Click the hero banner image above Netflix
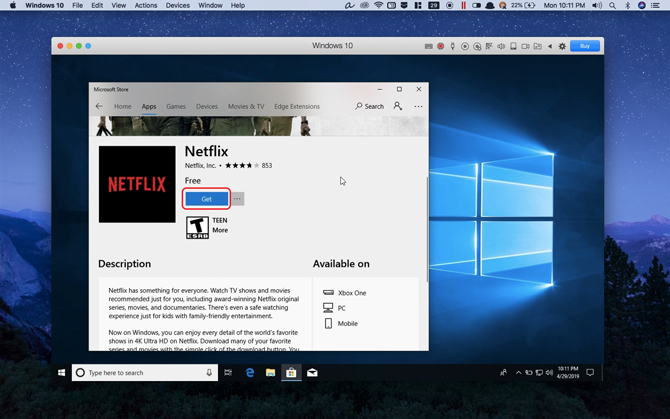This screenshot has width=670, height=419. [258, 126]
